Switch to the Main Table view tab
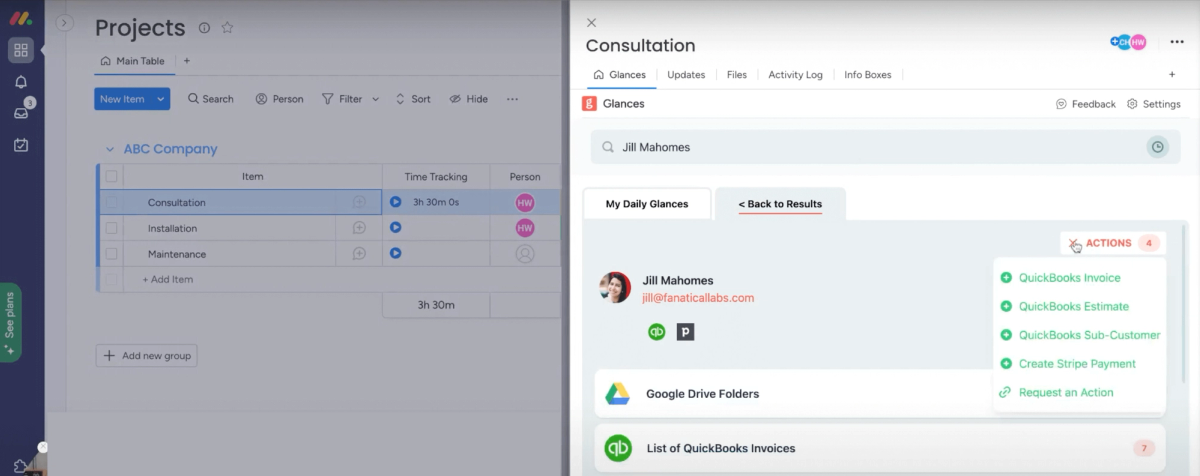The image size is (1200, 476). [x=132, y=61]
